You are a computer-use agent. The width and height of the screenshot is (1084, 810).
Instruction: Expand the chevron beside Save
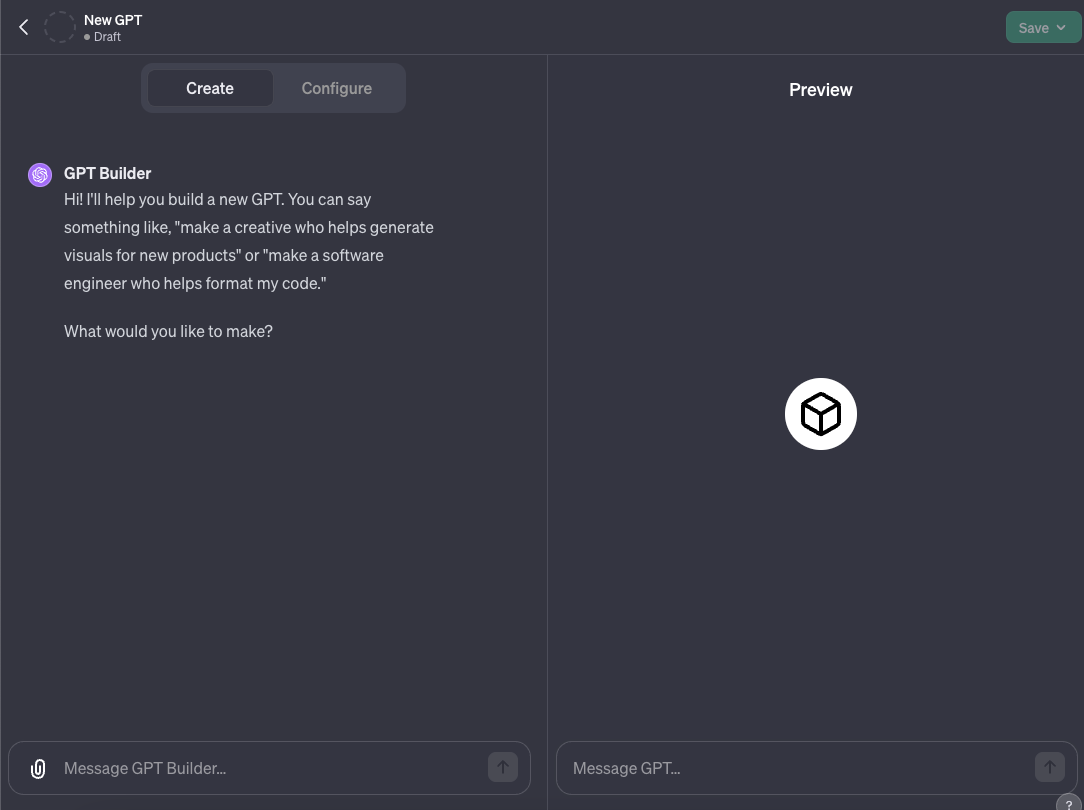click(x=1061, y=28)
